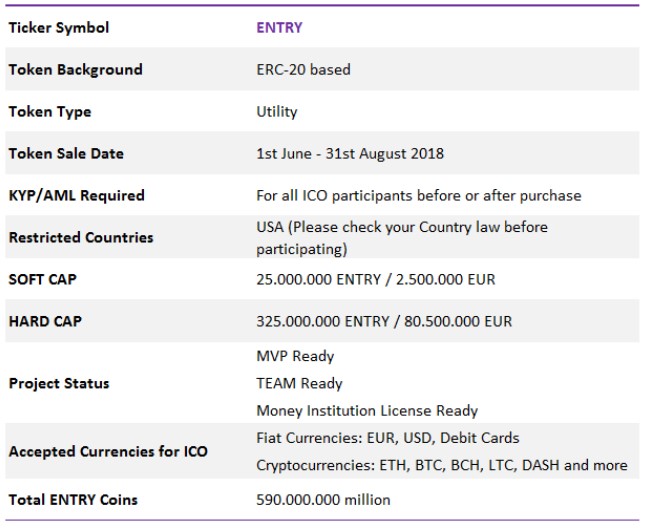Image resolution: width=648 pixels, height=528 pixels.
Task: Click the KYP/AML Required label
Action: tap(76, 196)
